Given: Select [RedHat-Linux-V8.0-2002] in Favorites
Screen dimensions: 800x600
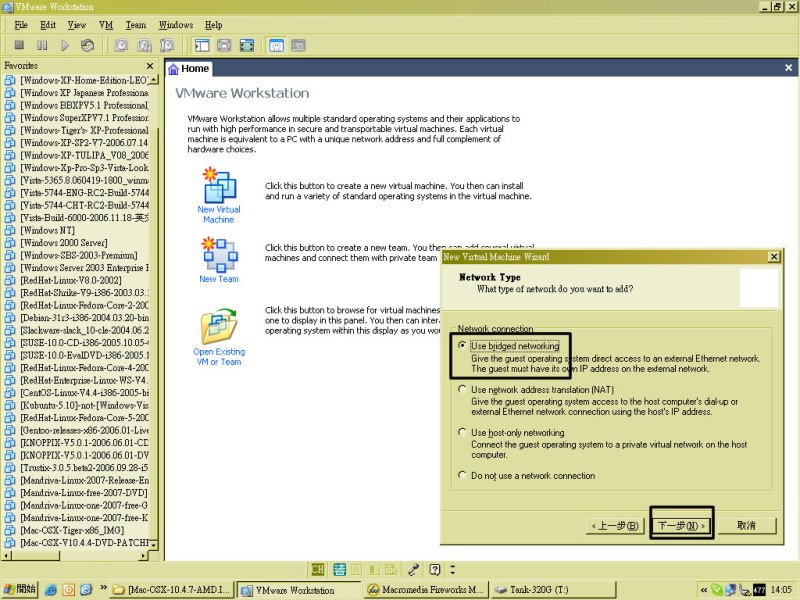Looking at the screenshot, I should pyautogui.click(x=71, y=281).
